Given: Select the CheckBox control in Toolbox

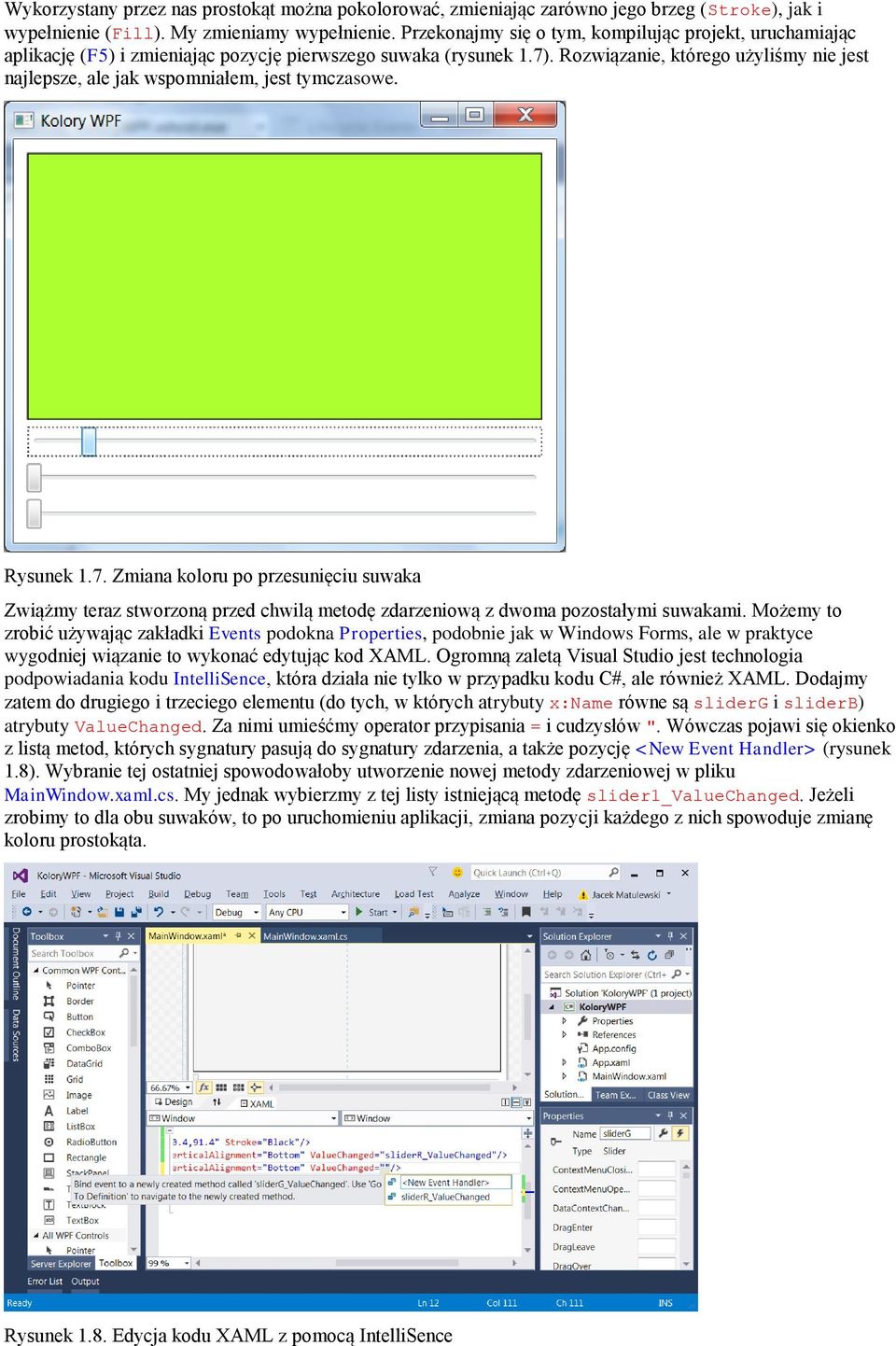Looking at the screenshot, I should click(x=85, y=1032).
